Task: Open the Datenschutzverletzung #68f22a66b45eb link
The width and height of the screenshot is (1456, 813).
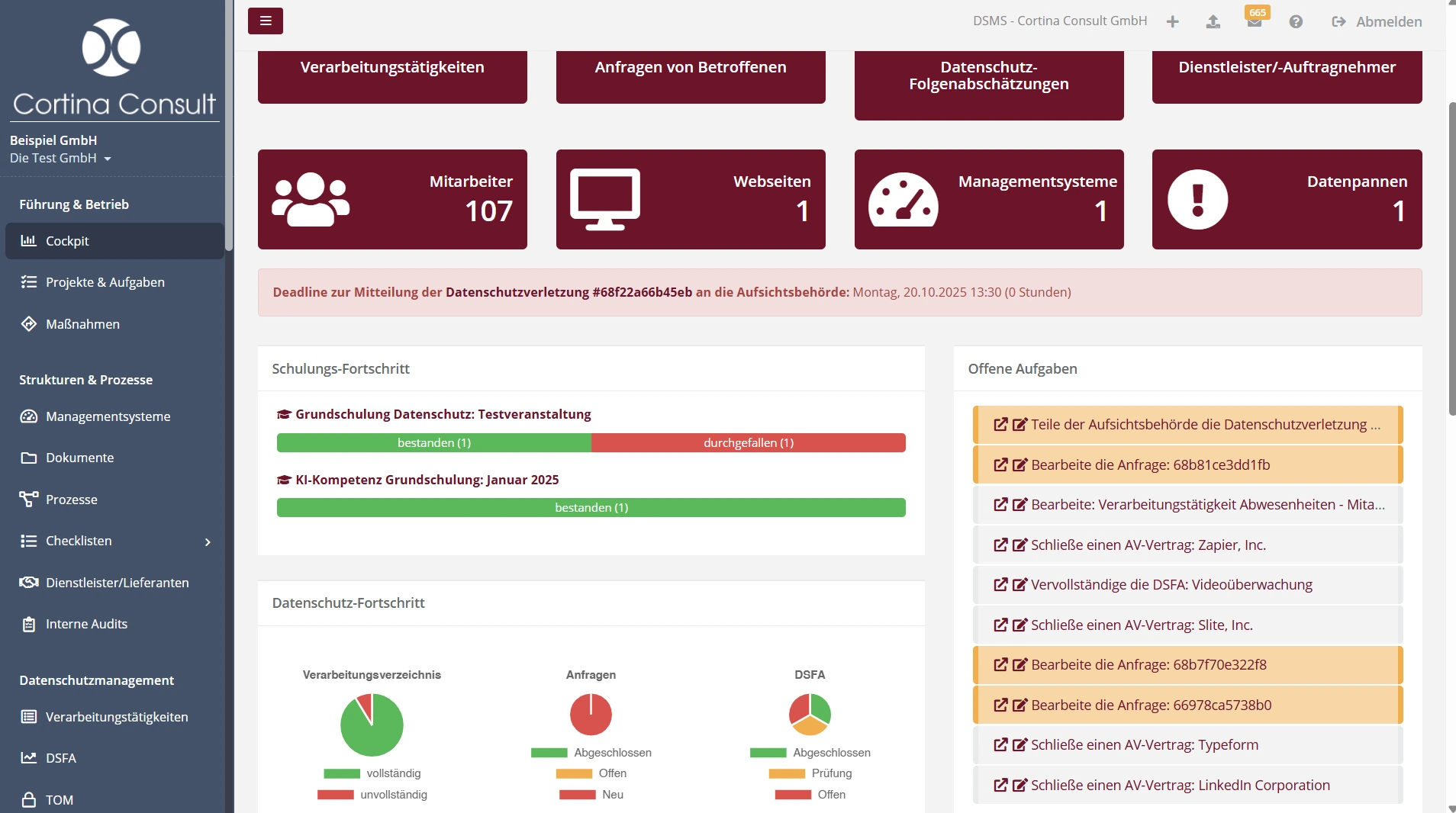Action: pyautogui.click(x=569, y=292)
